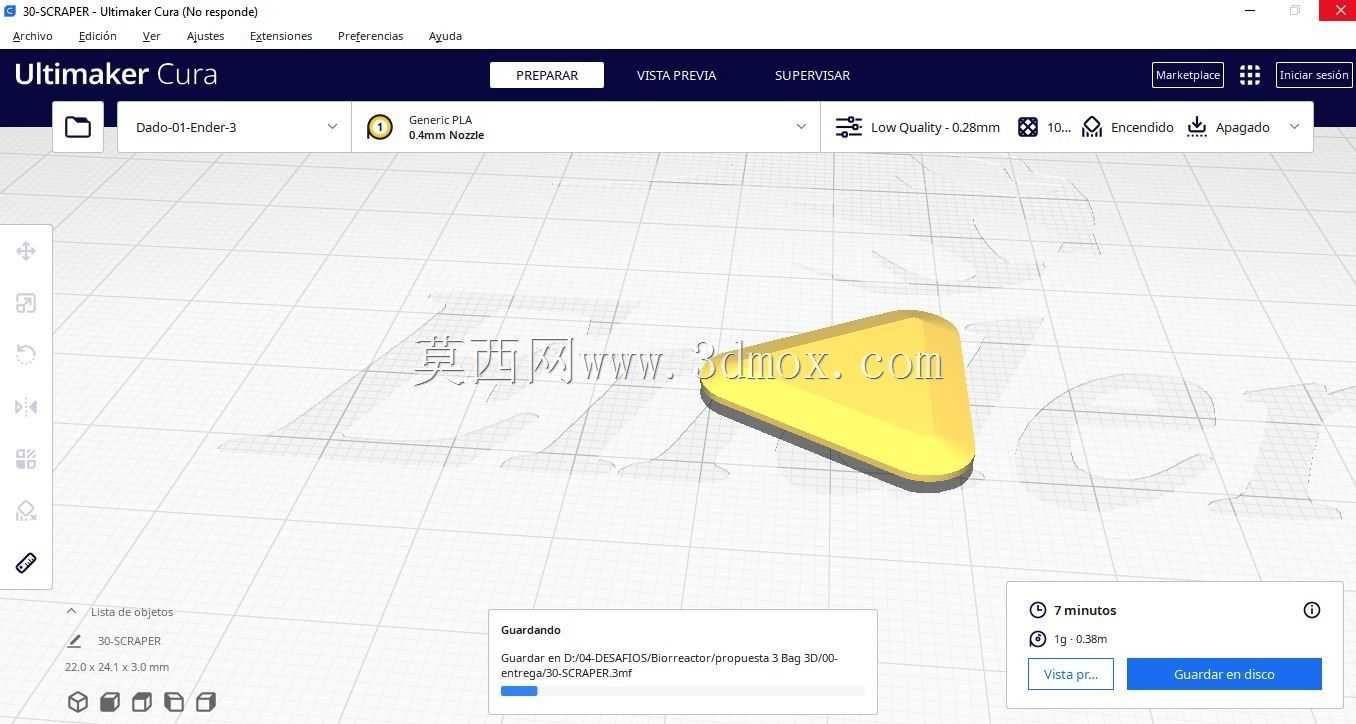Open the Marketplace button
1356x724 pixels.
click(x=1188, y=75)
